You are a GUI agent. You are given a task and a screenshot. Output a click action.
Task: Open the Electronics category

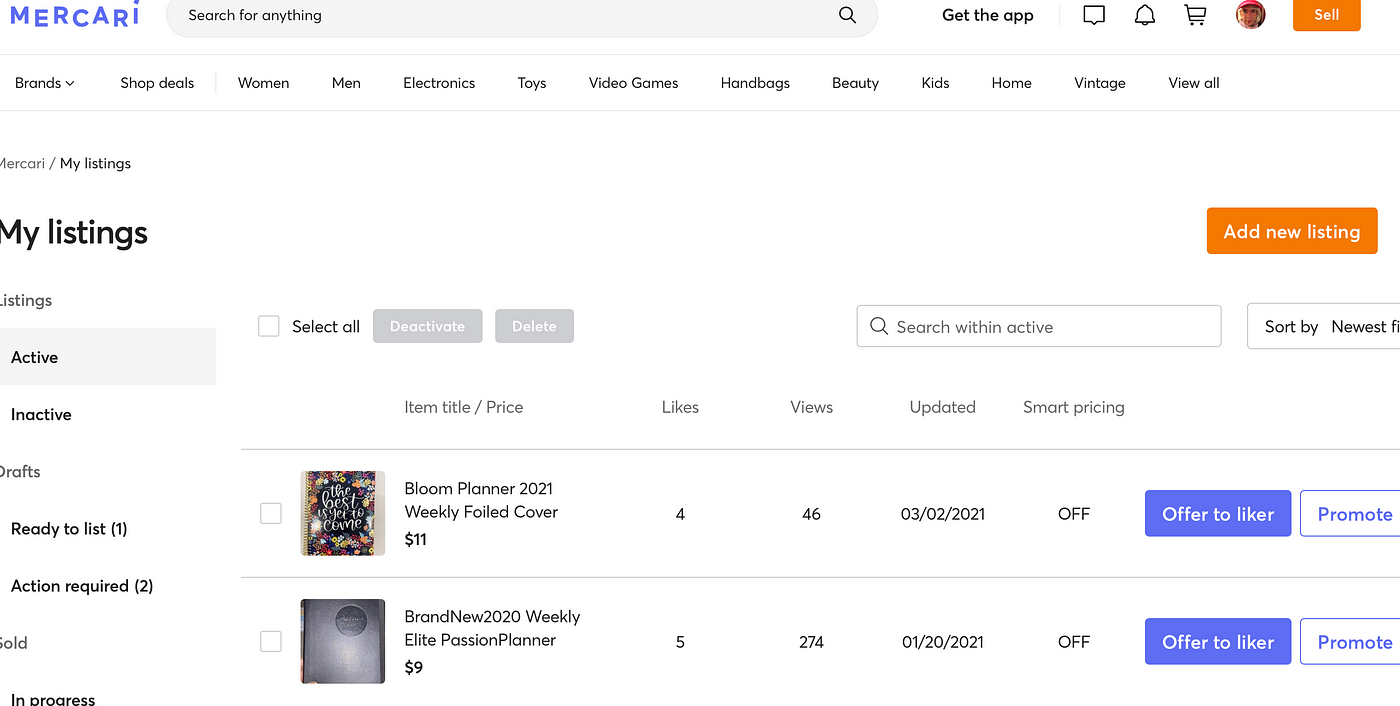[439, 83]
